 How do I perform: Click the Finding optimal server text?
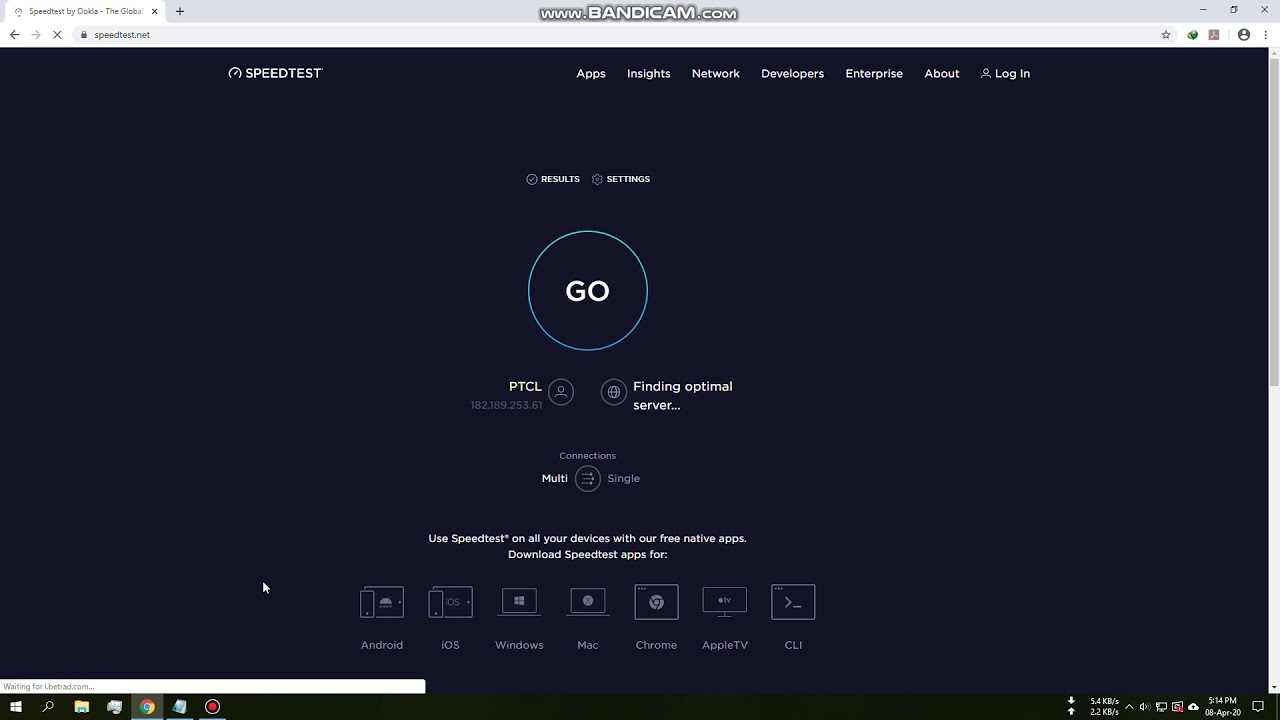[683, 395]
